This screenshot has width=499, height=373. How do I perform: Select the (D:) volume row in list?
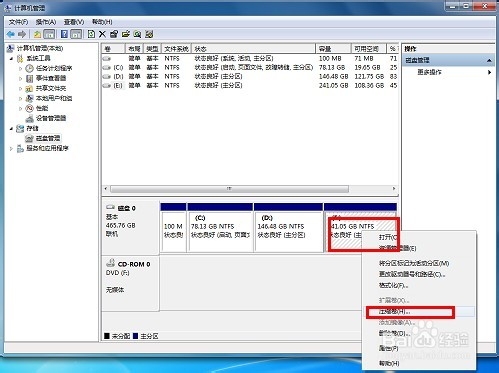tap(250, 77)
